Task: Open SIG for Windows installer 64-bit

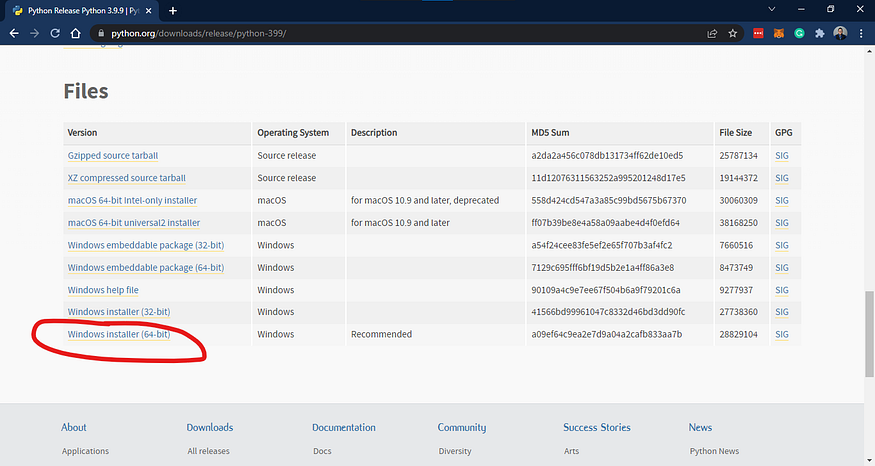Action: [782, 334]
